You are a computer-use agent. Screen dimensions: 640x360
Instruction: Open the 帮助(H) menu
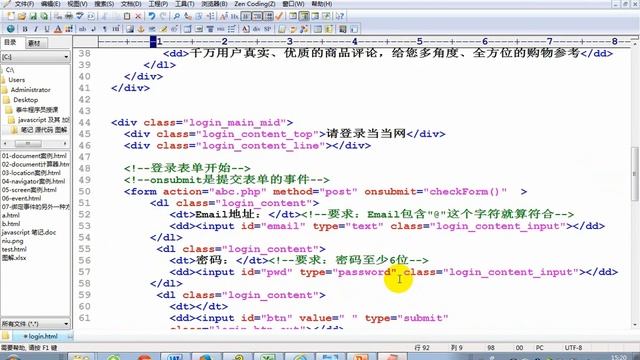tap(322, 4)
